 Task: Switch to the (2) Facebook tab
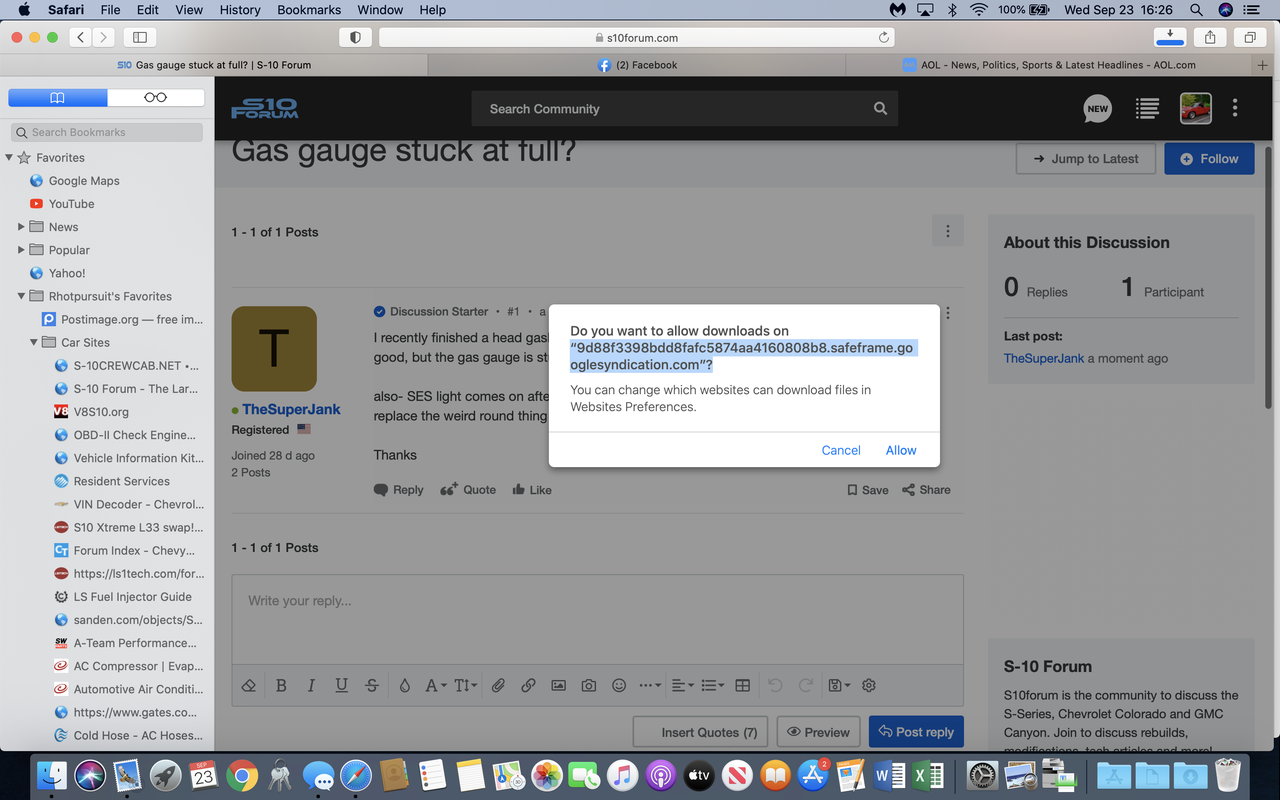(637, 65)
